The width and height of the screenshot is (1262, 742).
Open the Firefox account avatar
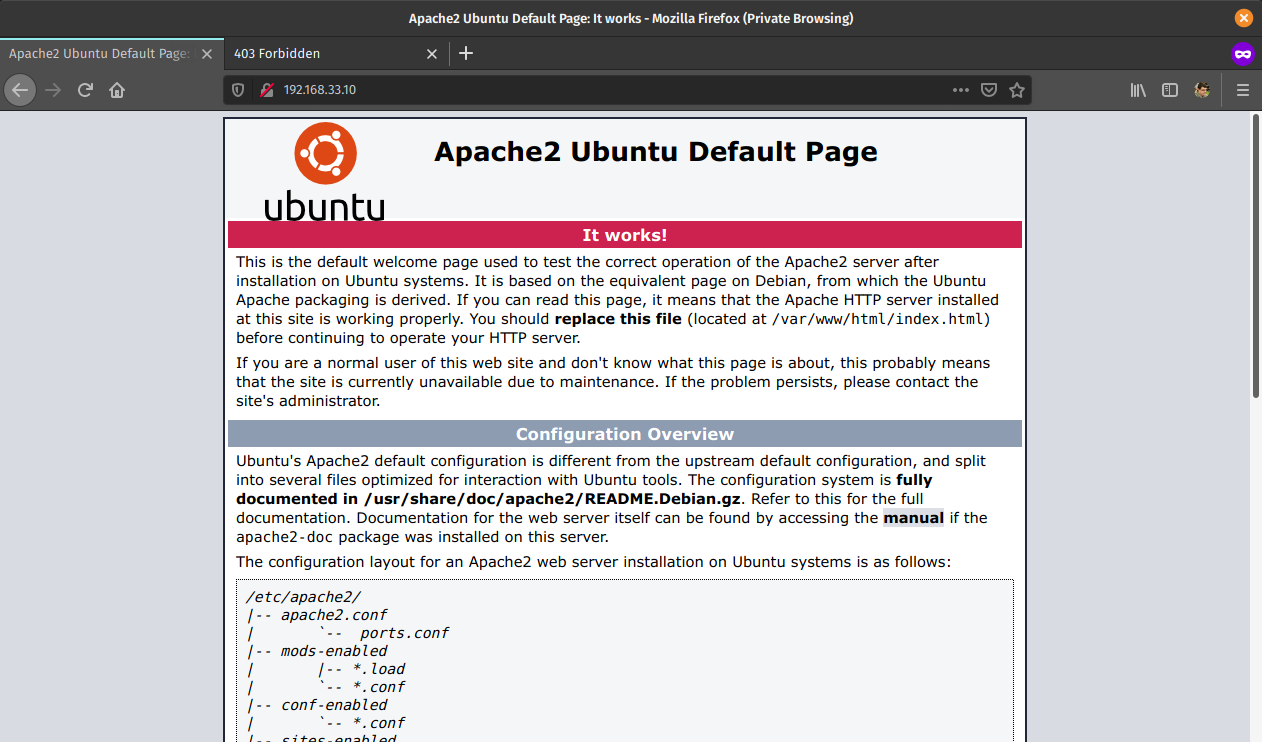[x=1202, y=90]
